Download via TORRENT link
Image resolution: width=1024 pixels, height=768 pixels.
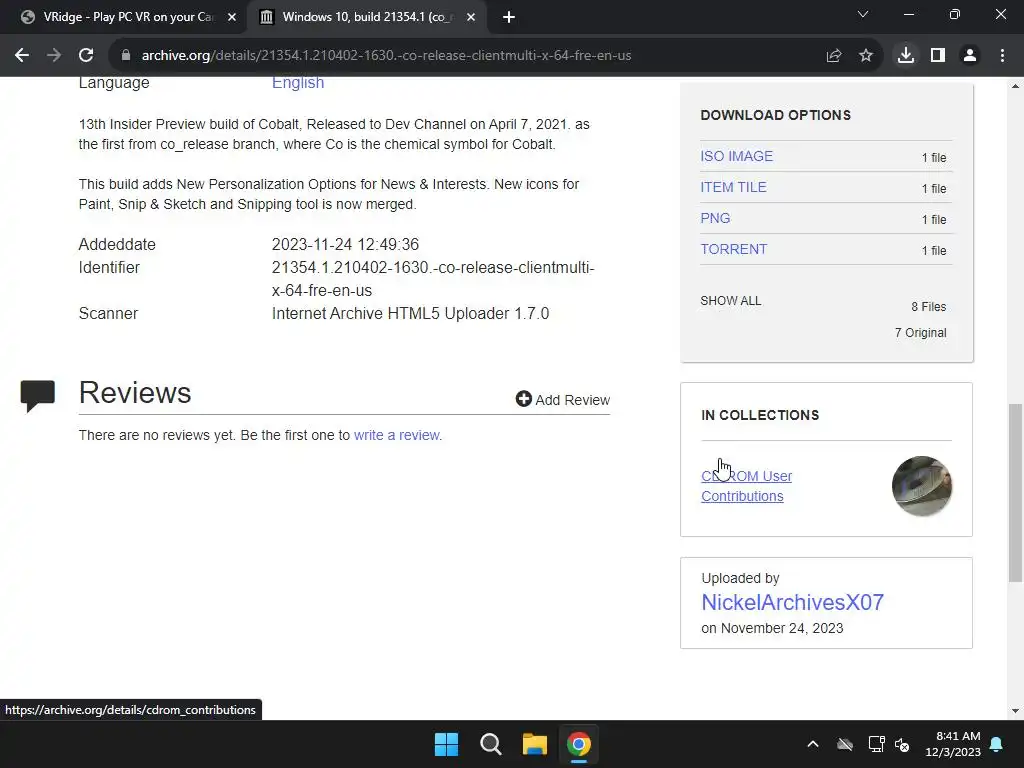click(733, 249)
